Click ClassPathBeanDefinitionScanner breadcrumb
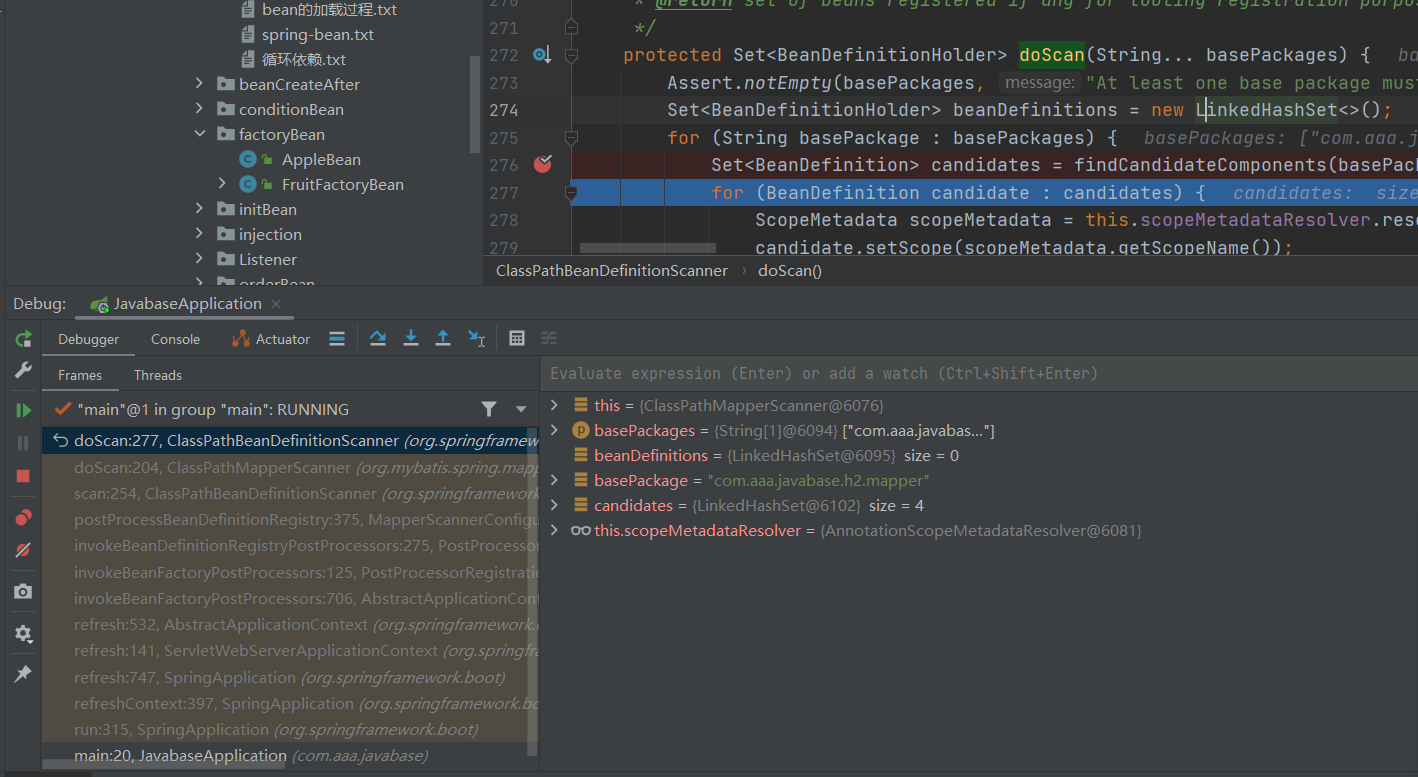Viewport: 1418px width, 777px height. (x=612, y=270)
